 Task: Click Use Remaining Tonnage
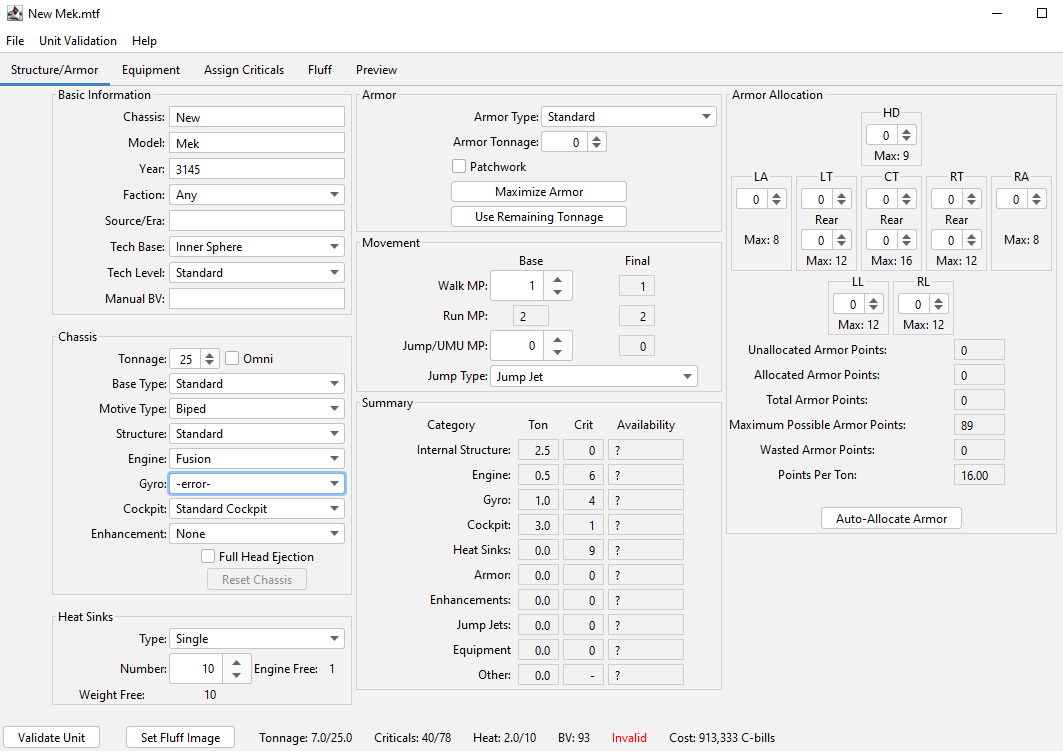click(538, 216)
